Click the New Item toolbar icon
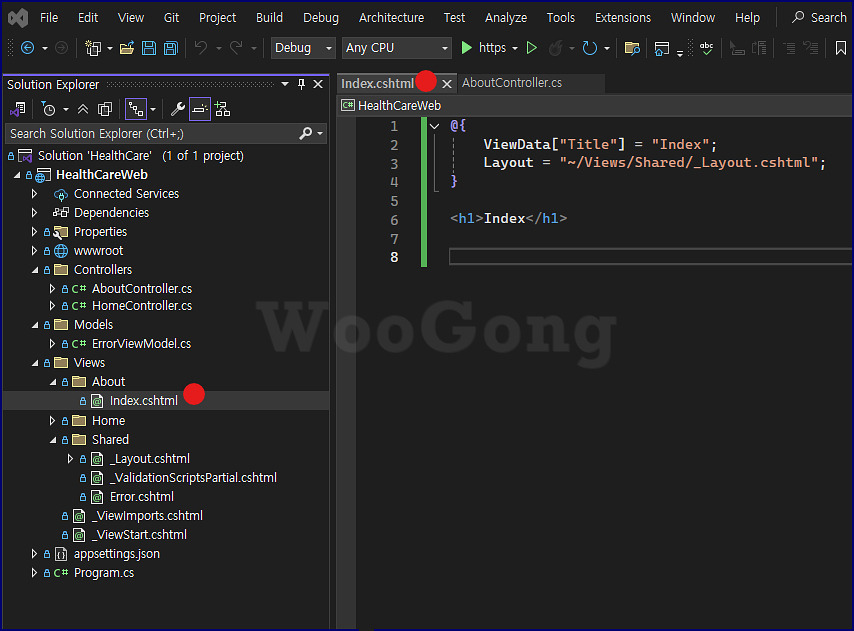The height and width of the screenshot is (631, 854). click(x=93, y=48)
